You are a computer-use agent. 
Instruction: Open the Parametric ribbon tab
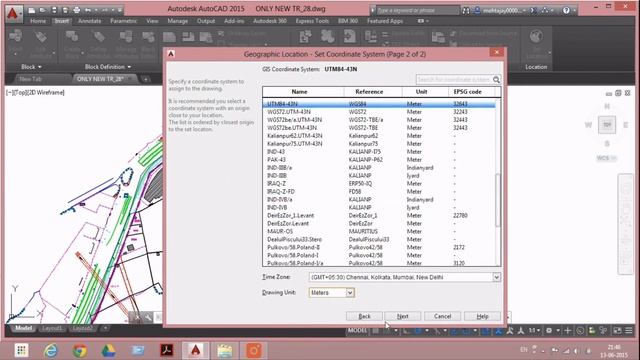click(124, 21)
